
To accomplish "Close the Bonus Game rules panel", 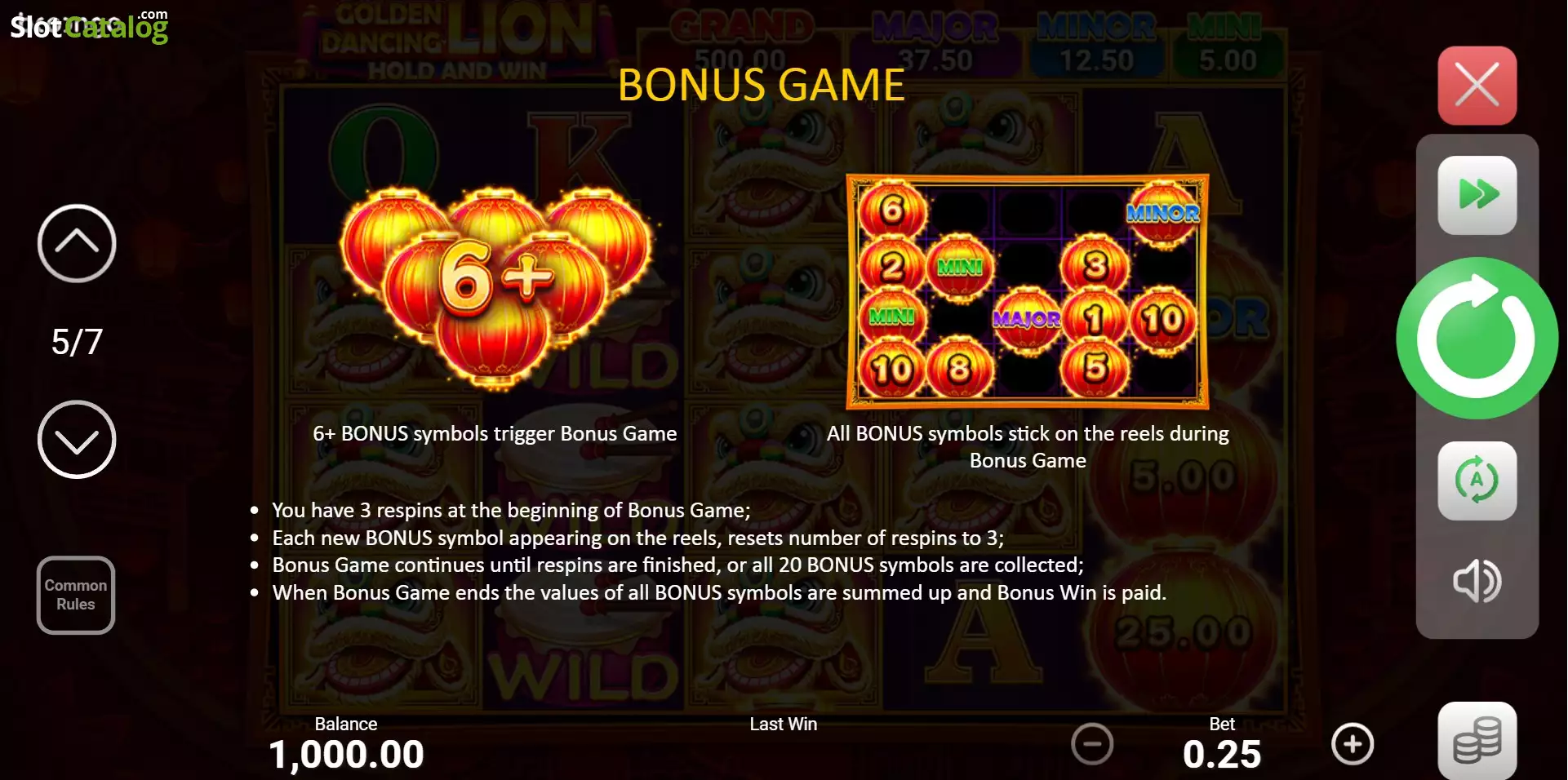I will pos(1477,85).
